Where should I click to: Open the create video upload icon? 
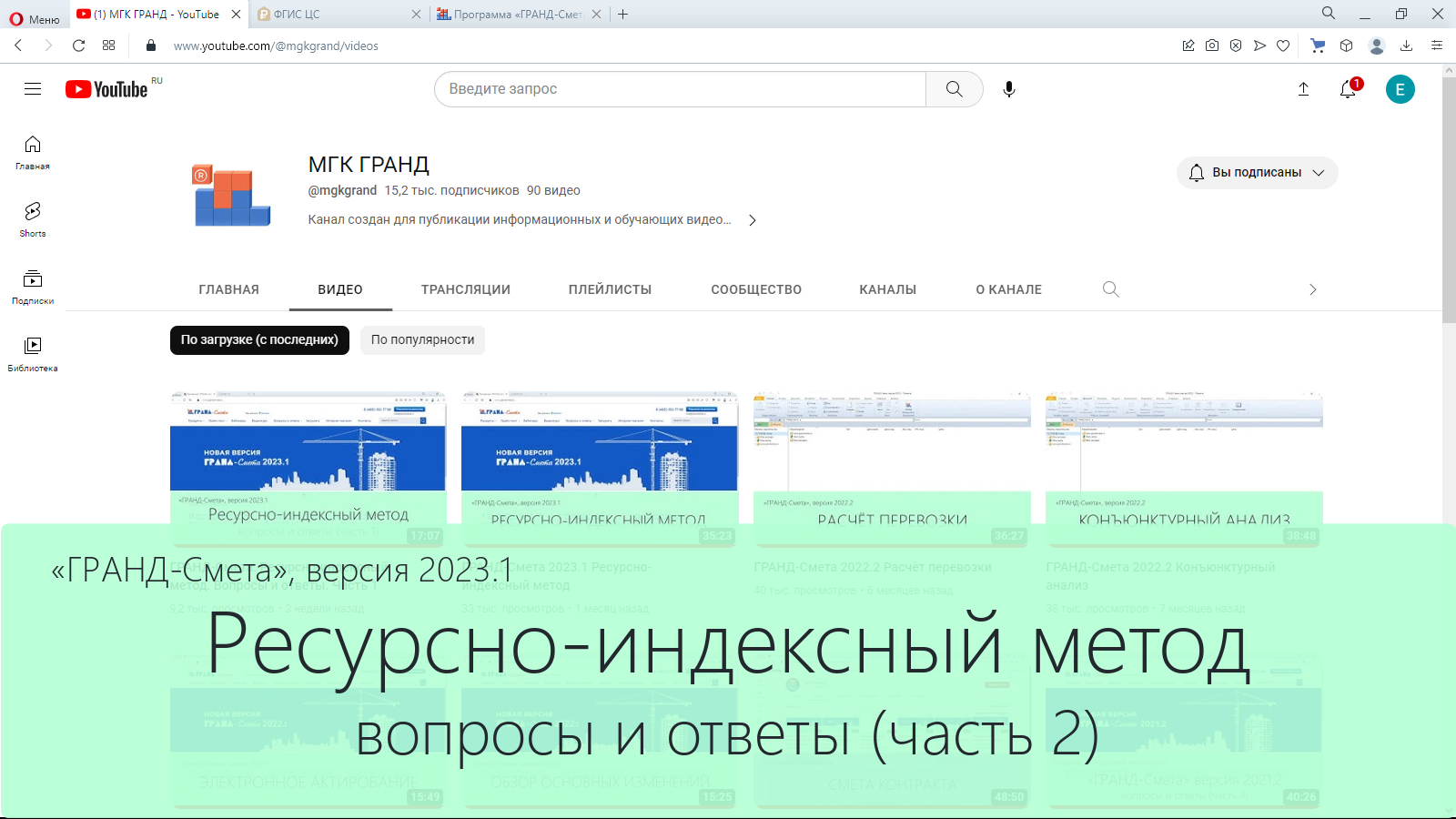(x=1303, y=89)
